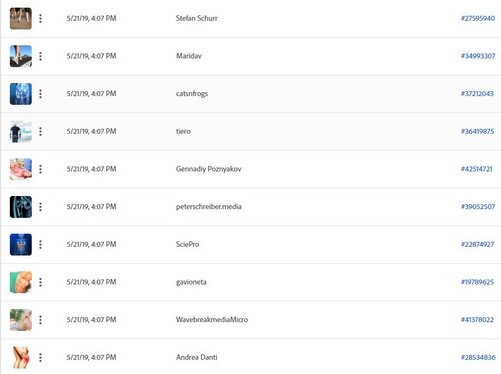Screen dimensions: 501x374
Task: Open three-dot menu for SciePro row
Action: click(40, 244)
